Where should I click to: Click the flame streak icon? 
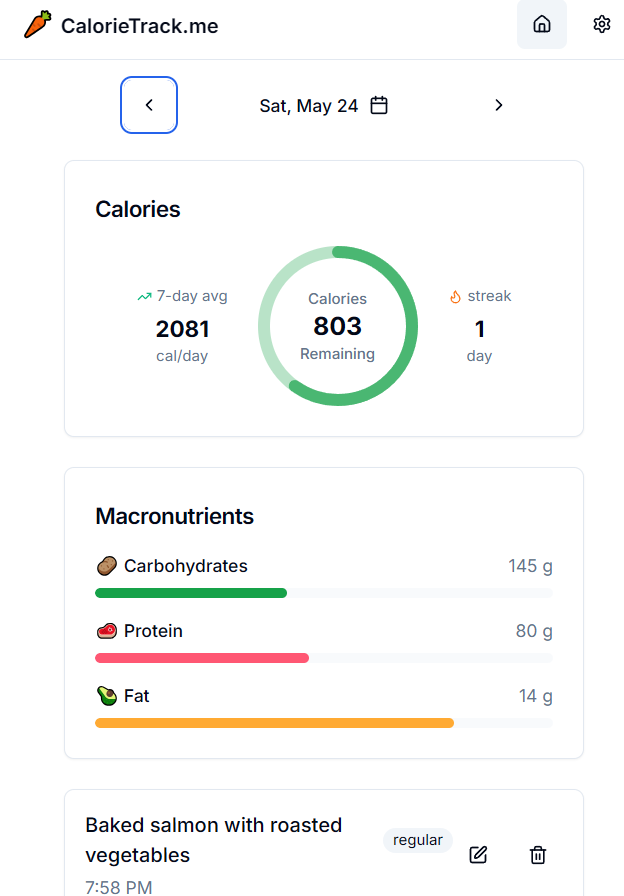click(x=455, y=297)
